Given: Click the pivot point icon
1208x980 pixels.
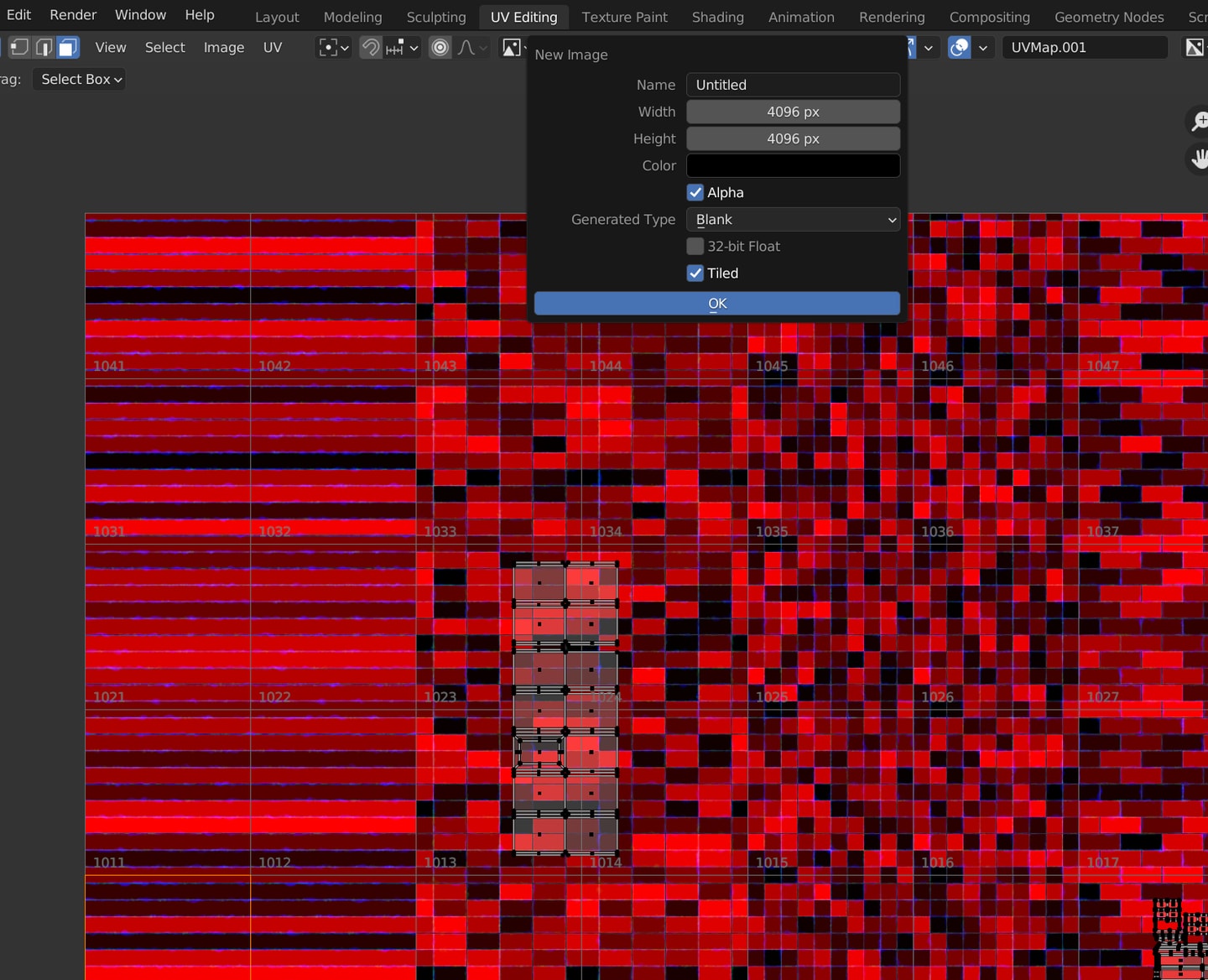Looking at the screenshot, I should click(x=328, y=48).
